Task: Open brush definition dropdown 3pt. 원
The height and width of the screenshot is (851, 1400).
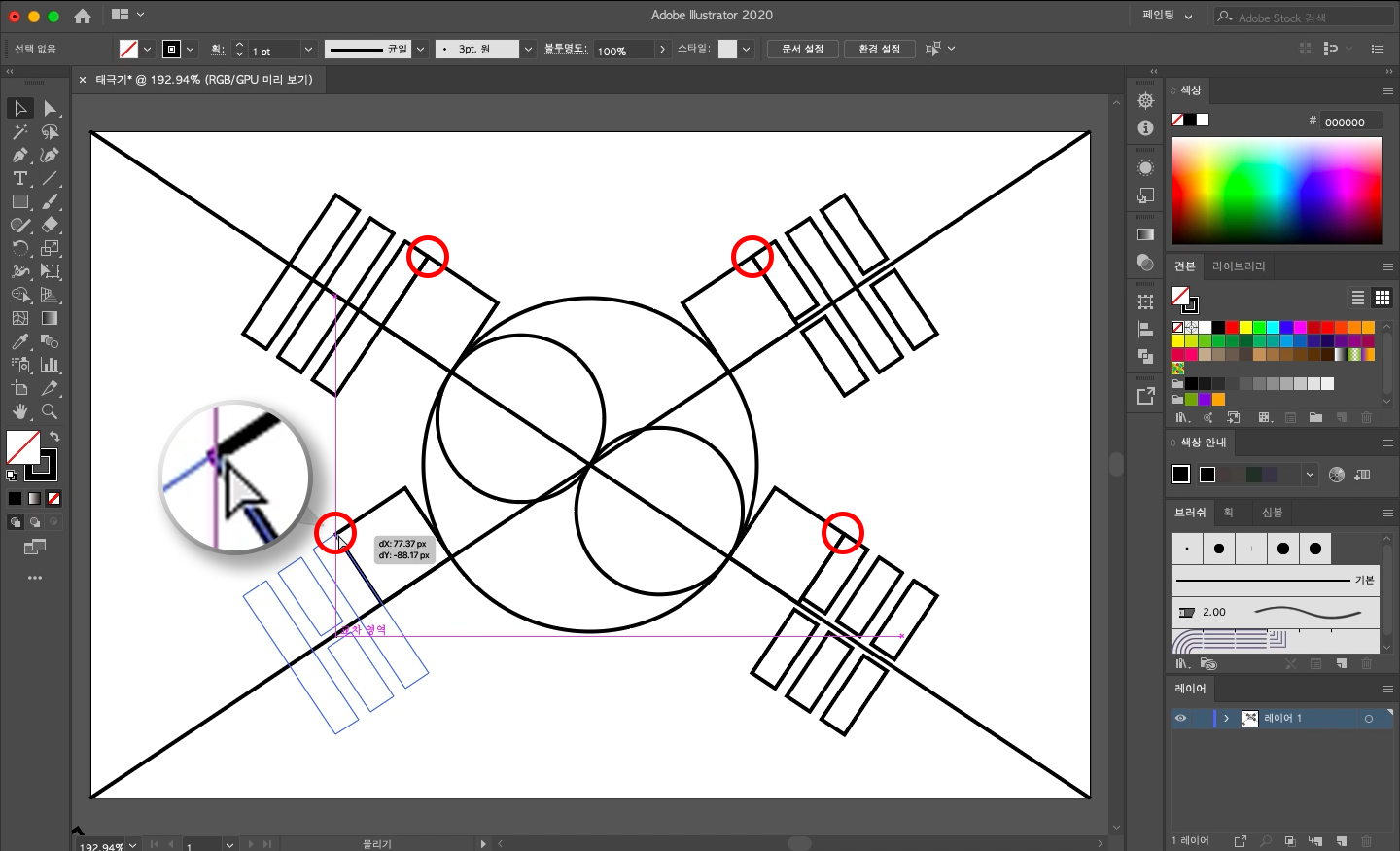Action: 528,49
